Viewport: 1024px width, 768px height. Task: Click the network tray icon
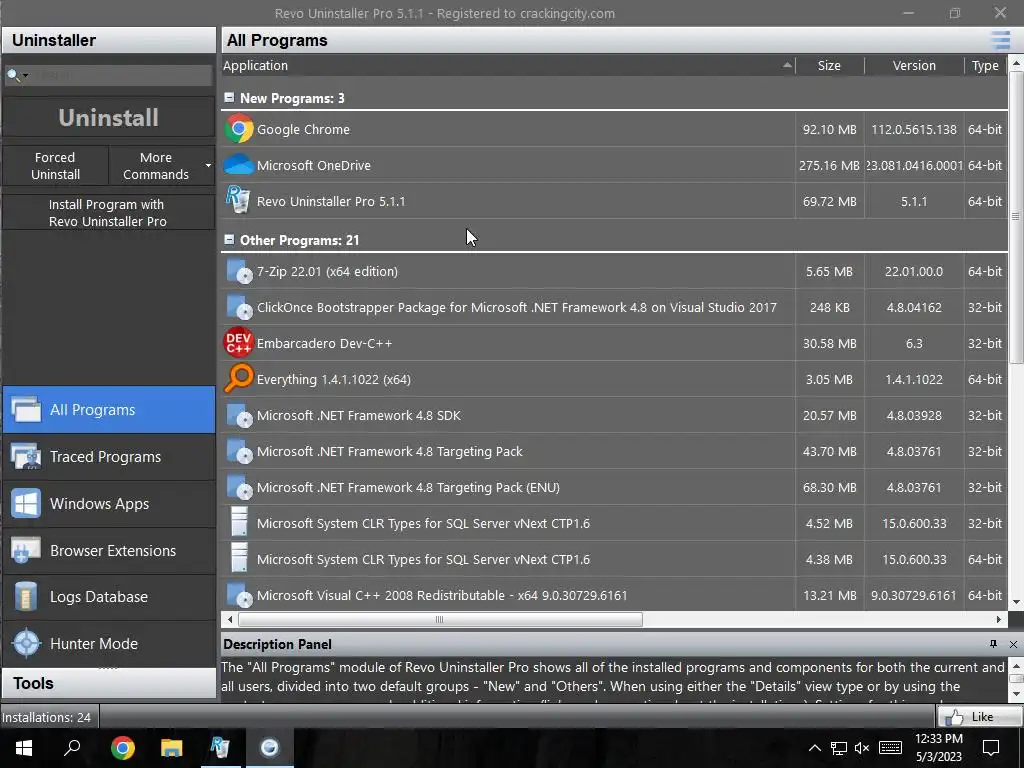click(839, 748)
